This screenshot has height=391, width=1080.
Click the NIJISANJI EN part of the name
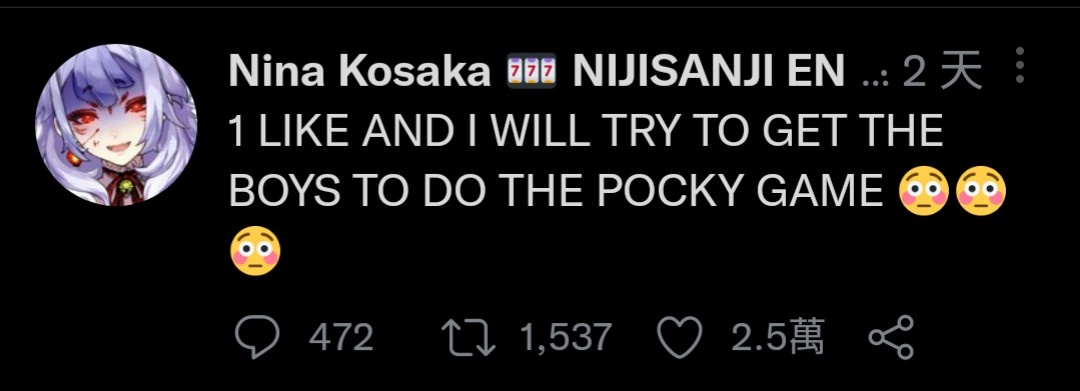pos(709,71)
